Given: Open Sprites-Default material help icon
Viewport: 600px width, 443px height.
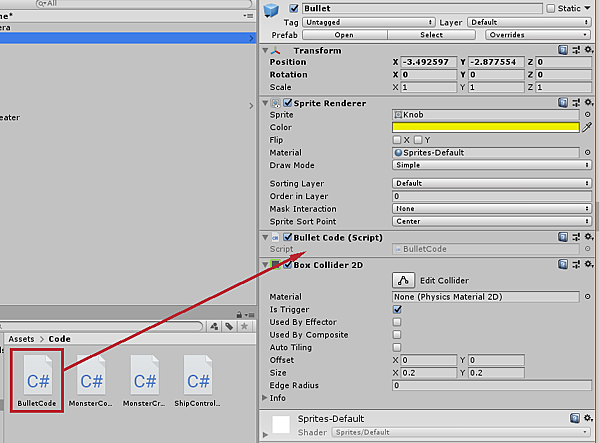Looking at the screenshot, I should pos(575,418).
